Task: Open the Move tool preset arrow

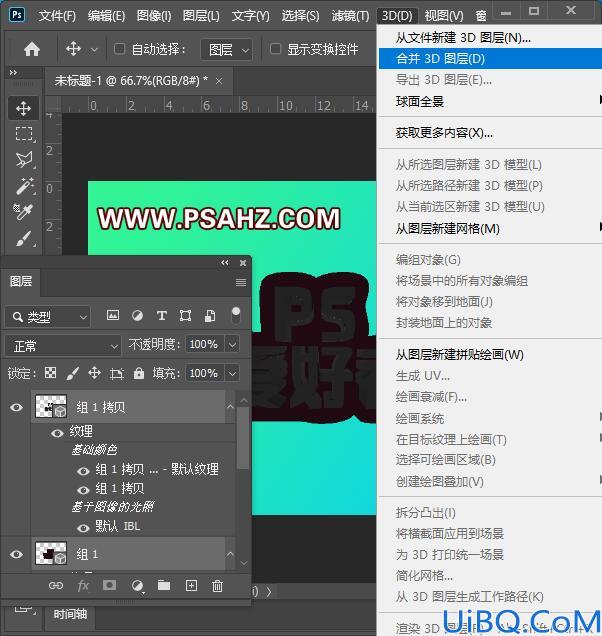Action: click(x=94, y=50)
